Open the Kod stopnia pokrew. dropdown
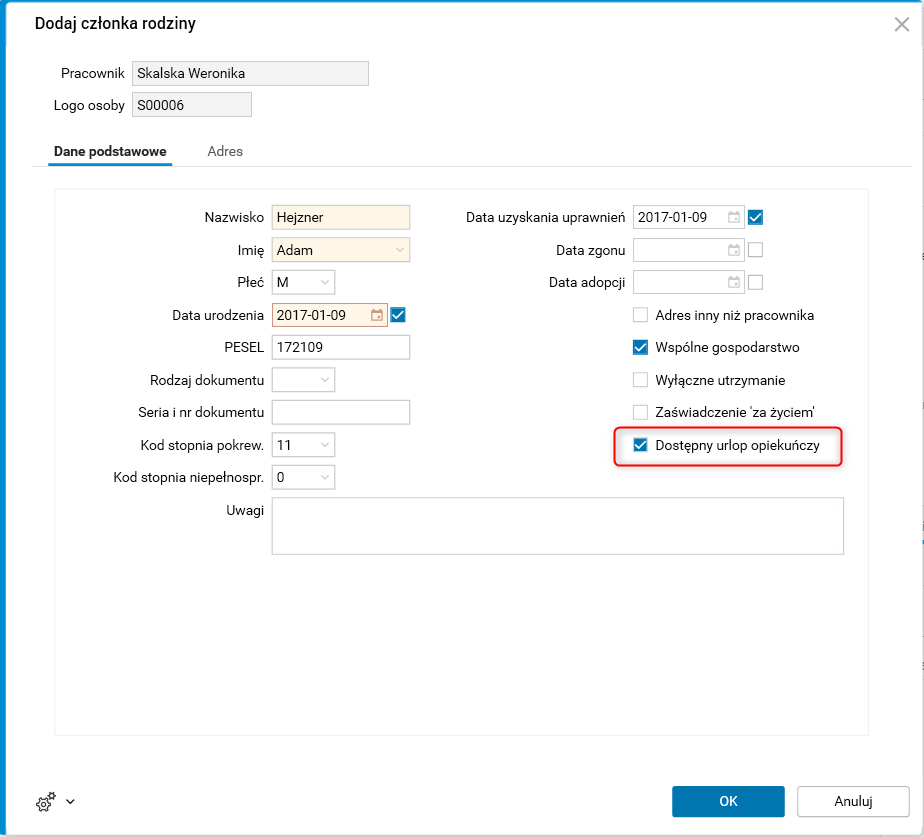Viewport: 924px width, 837px height. click(325, 445)
